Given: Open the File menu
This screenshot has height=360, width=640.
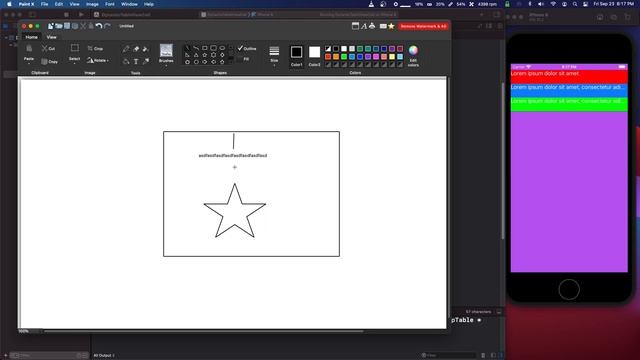Looking at the screenshot, I should pyautogui.click(x=44, y=4).
